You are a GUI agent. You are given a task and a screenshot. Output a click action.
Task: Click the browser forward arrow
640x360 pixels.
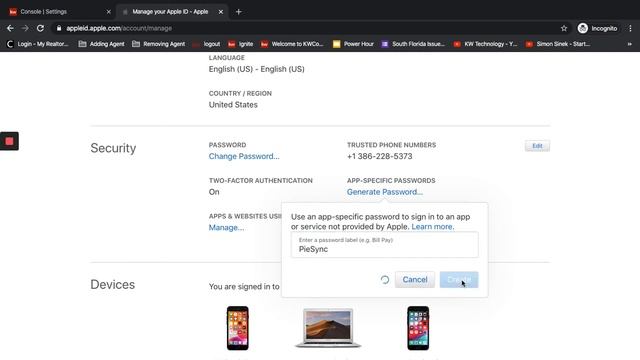(25, 28)
